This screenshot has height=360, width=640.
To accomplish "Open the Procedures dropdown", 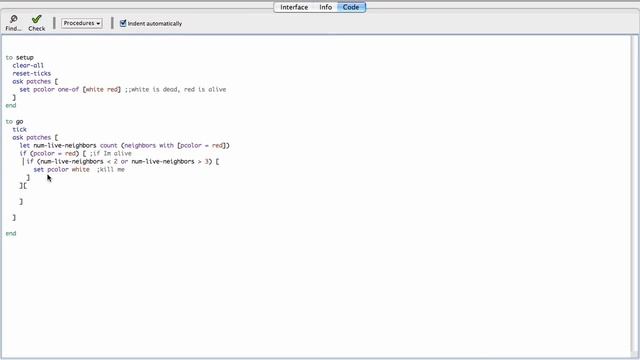I will pos(82,23).
